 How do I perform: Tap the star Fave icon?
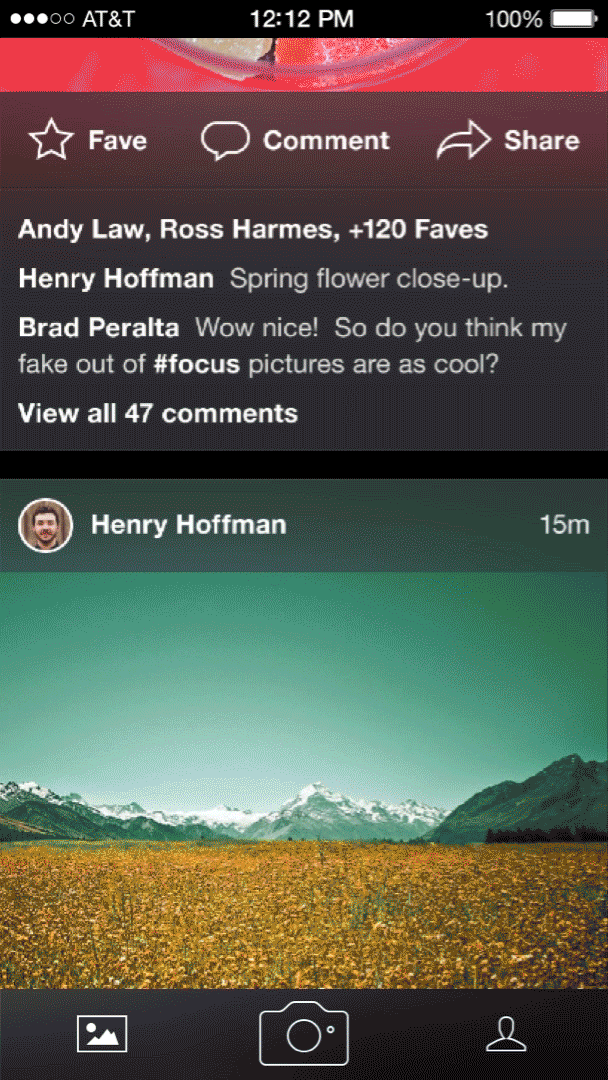[x=51, y=140]
